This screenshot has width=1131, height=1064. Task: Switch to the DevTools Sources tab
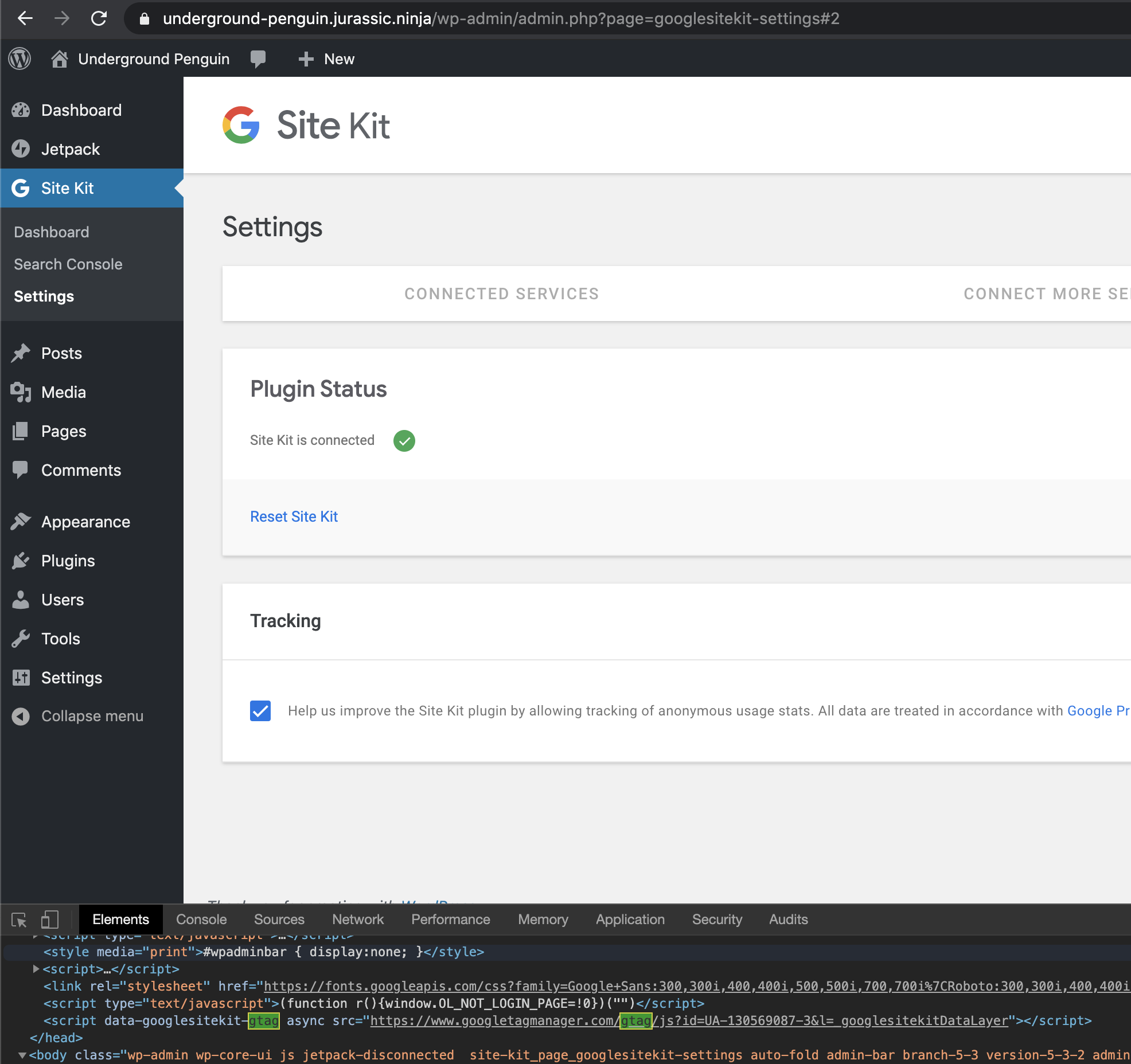click(x=279, y=920)
